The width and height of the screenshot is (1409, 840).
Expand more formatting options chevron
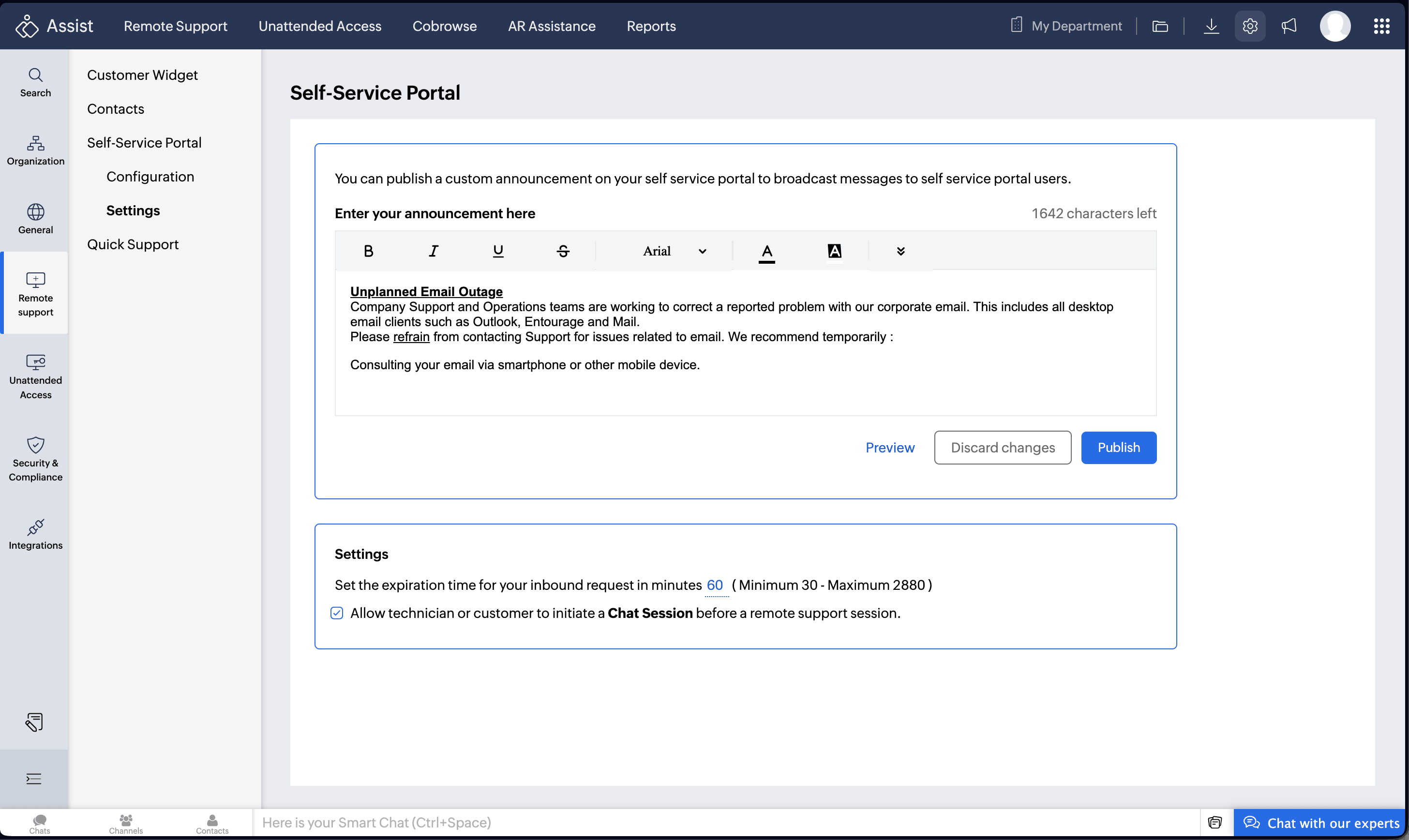900,251
